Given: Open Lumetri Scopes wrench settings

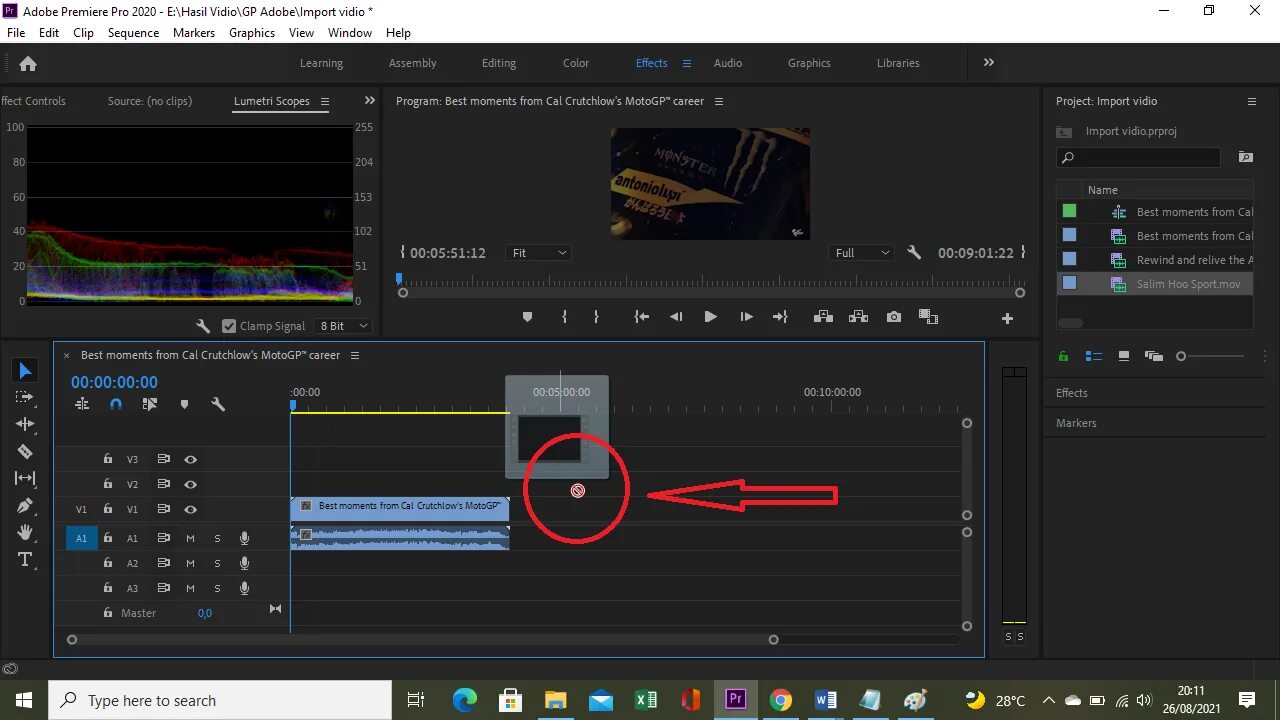Looking at the screenshot, I should pos(203,326).
